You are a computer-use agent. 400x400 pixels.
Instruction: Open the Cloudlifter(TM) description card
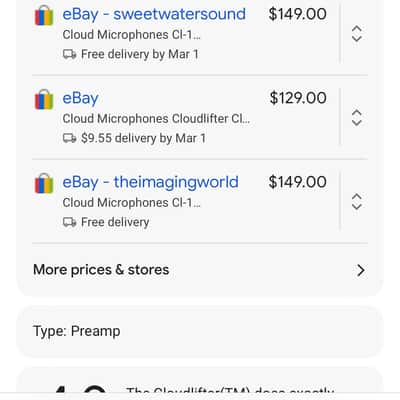200,383
